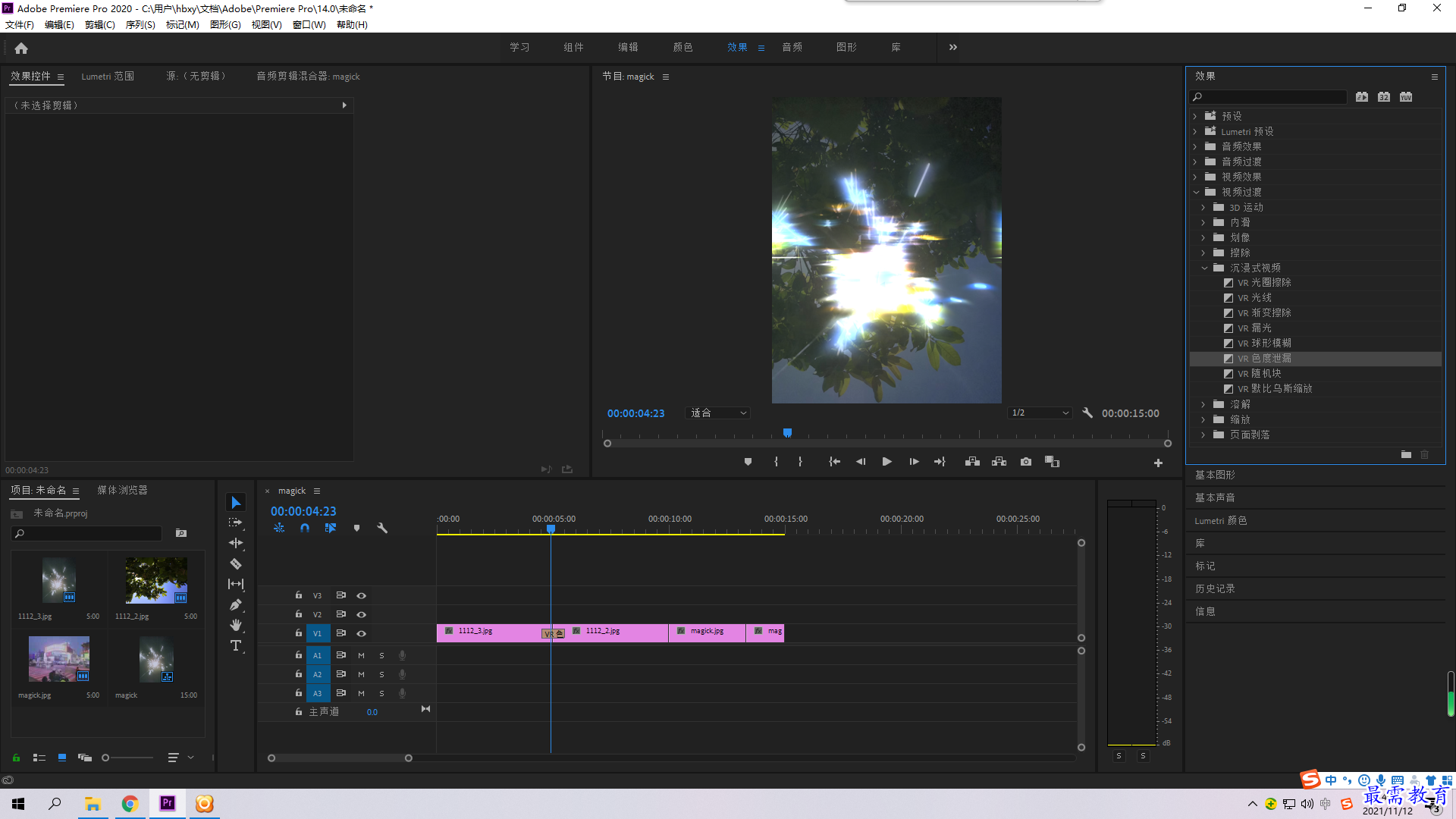Open comparison view button
The width and height of the screenshot is (1456, 819).
coord(1052,462)
